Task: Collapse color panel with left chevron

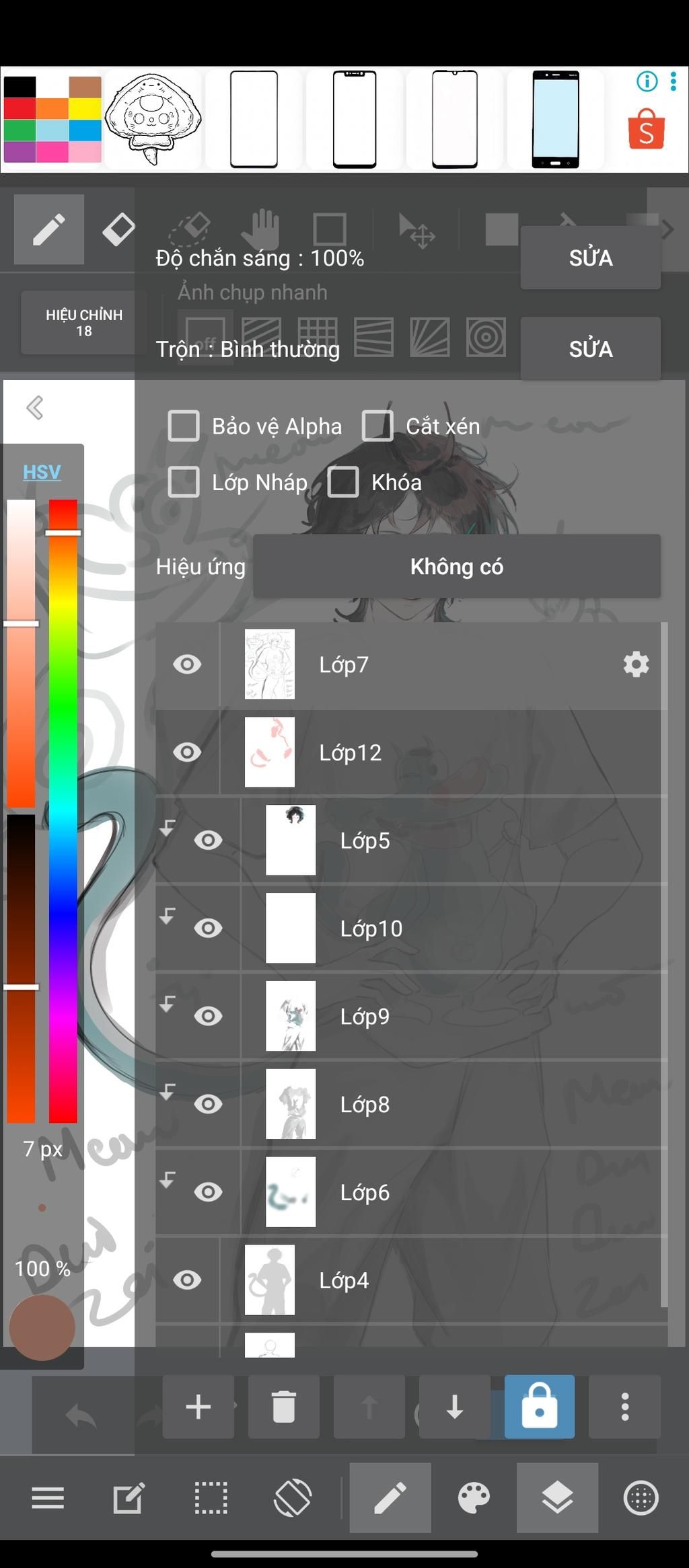Action: pyautogui.click(x=35, y=407)
